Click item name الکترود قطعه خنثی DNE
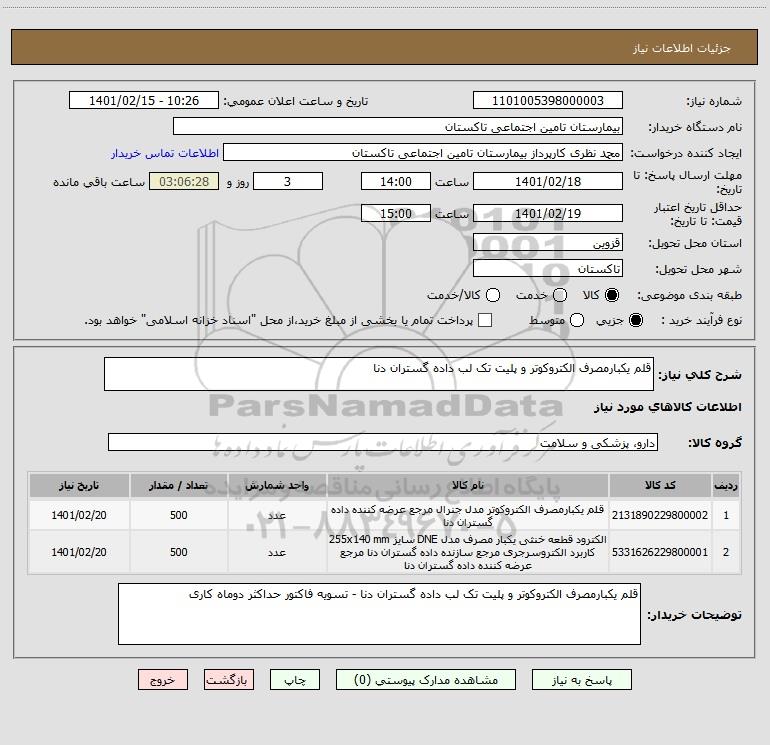 coord(468,552)
